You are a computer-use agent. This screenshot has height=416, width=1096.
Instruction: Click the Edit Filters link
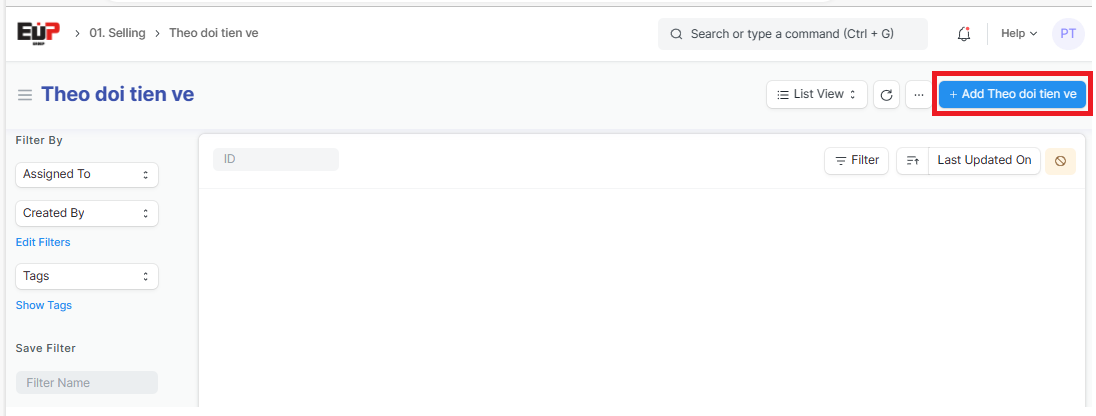click(x=43, y=243)
